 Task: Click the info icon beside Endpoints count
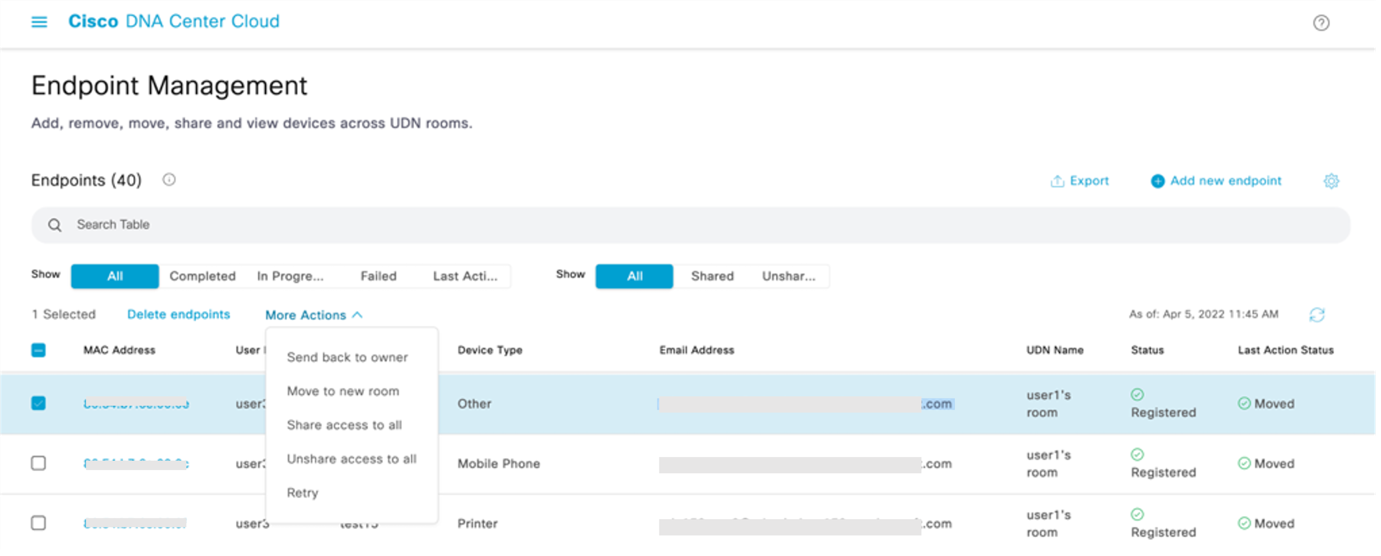(169, 180)
